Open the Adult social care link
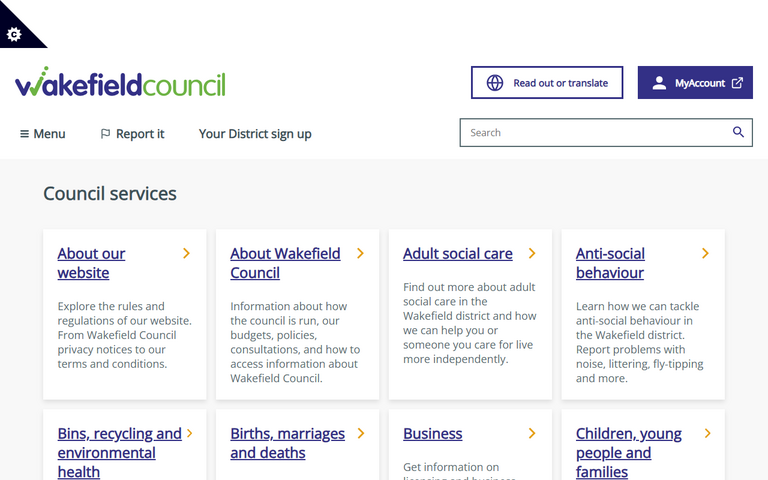This screenshot has width=768, height=480. (457, 254)
